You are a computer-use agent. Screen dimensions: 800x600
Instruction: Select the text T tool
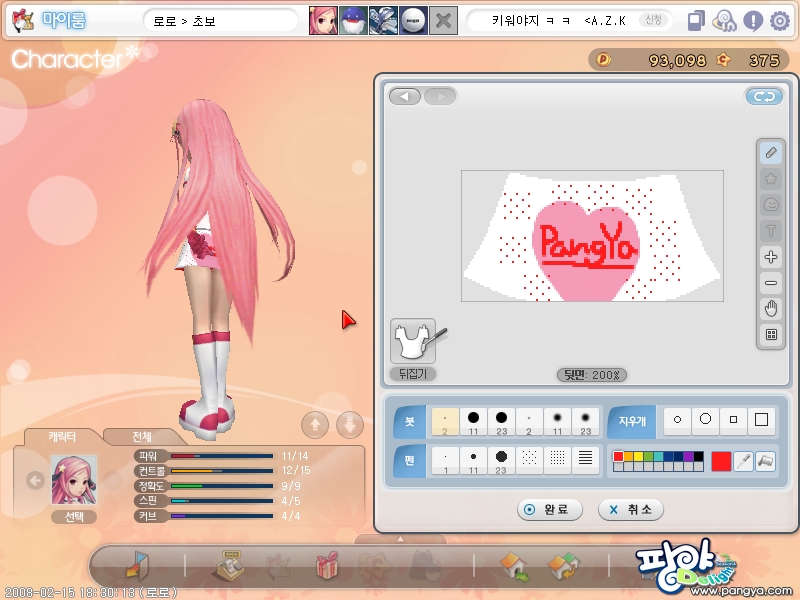[x=771, y=231]
